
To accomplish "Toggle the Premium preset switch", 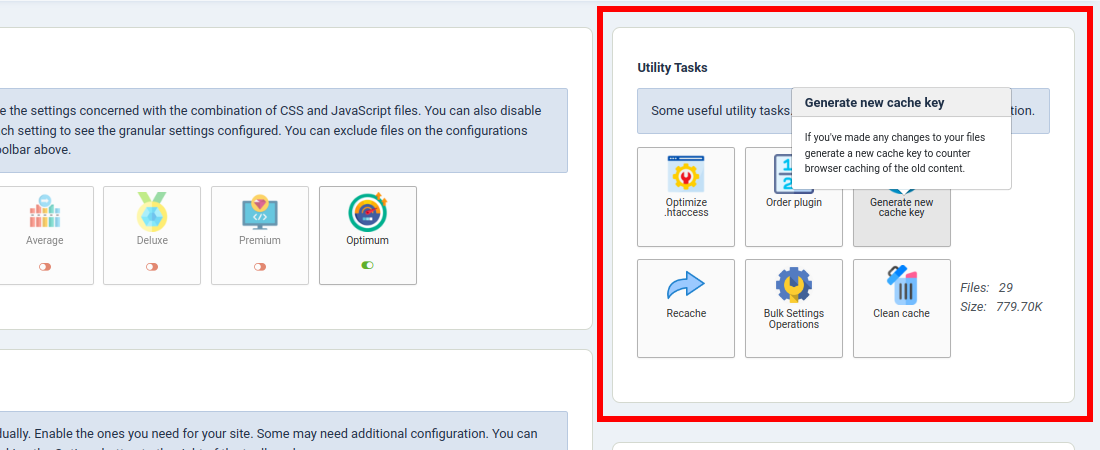I will tap(260, 267).
